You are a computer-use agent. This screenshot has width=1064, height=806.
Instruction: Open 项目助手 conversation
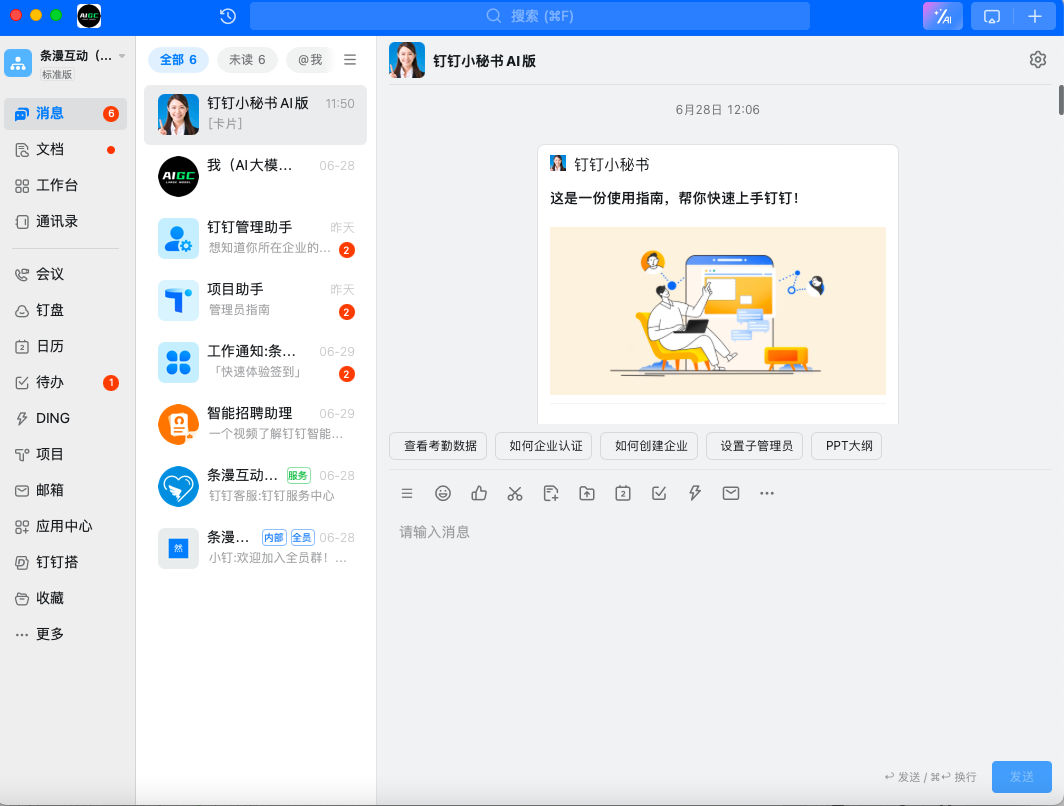click(x=255, y=301)
